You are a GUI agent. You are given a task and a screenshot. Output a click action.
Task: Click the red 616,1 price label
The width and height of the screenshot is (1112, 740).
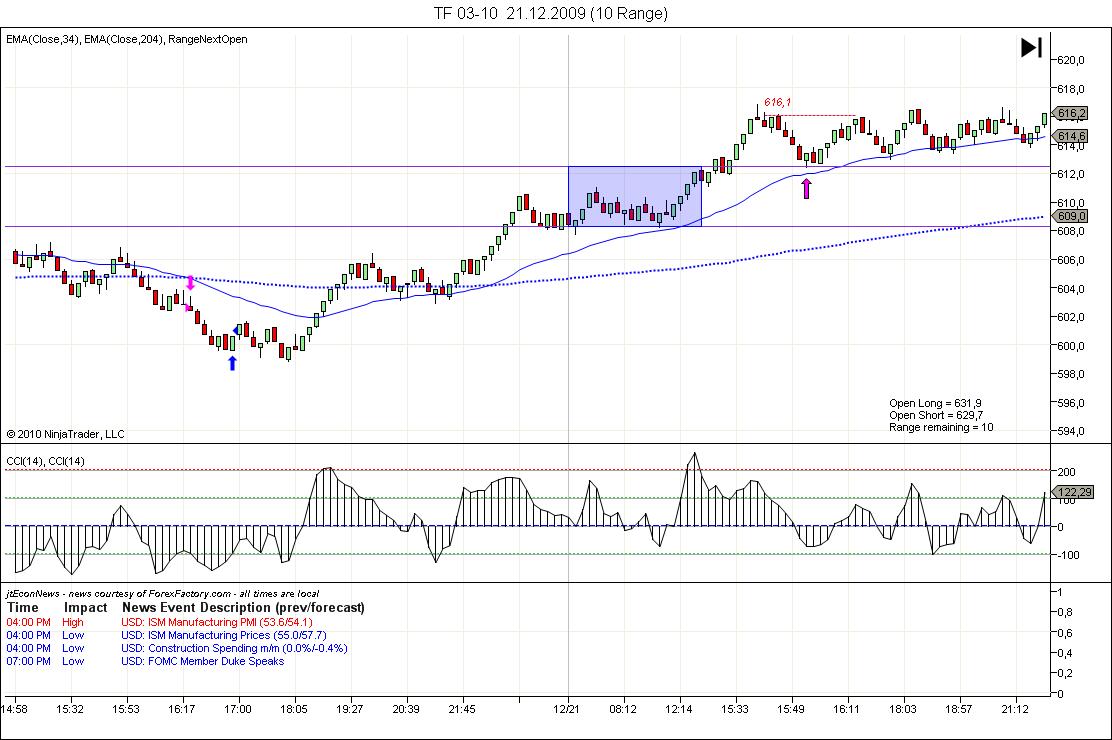(x=777, y=102)
